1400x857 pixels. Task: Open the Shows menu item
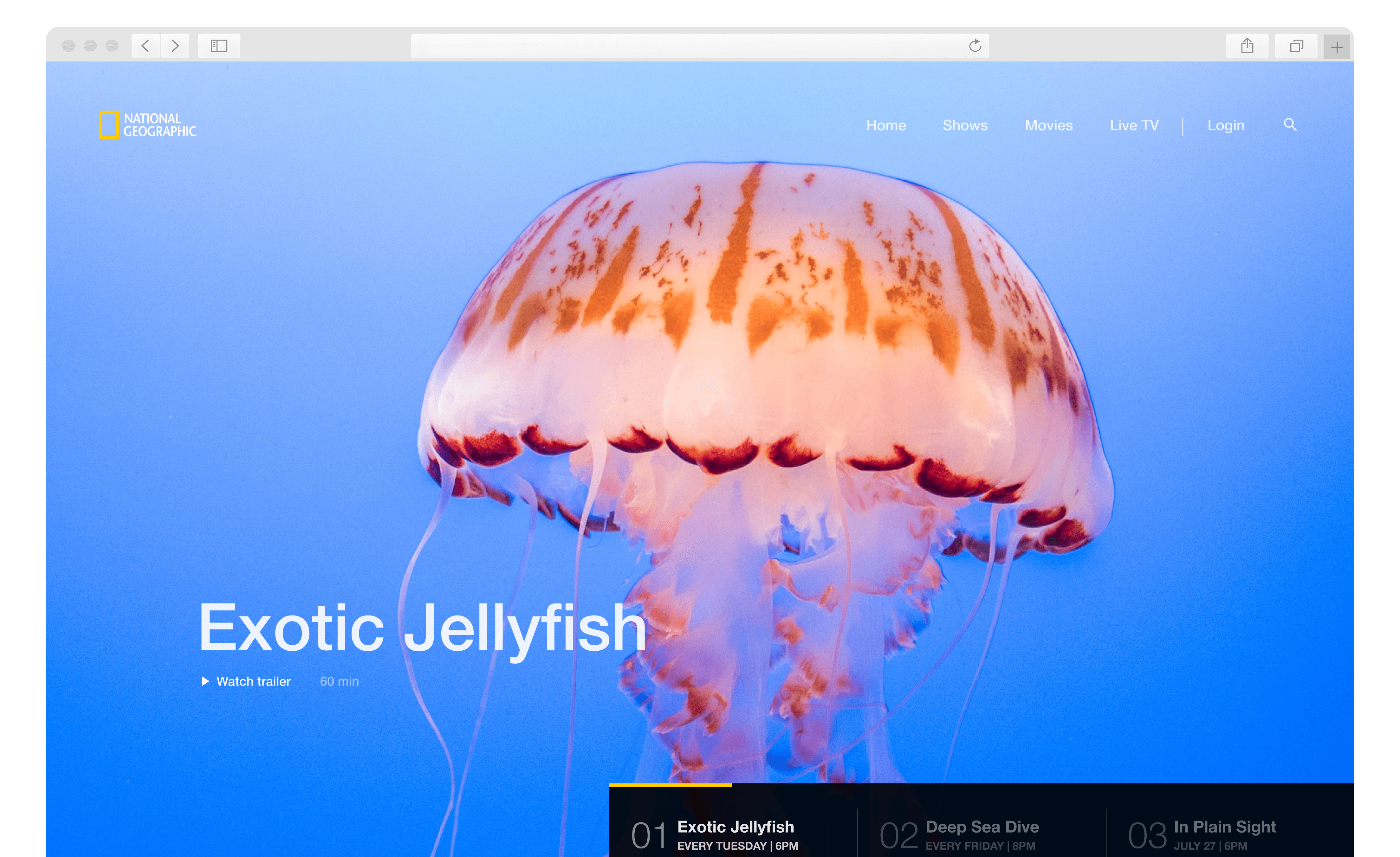[965, 126]
